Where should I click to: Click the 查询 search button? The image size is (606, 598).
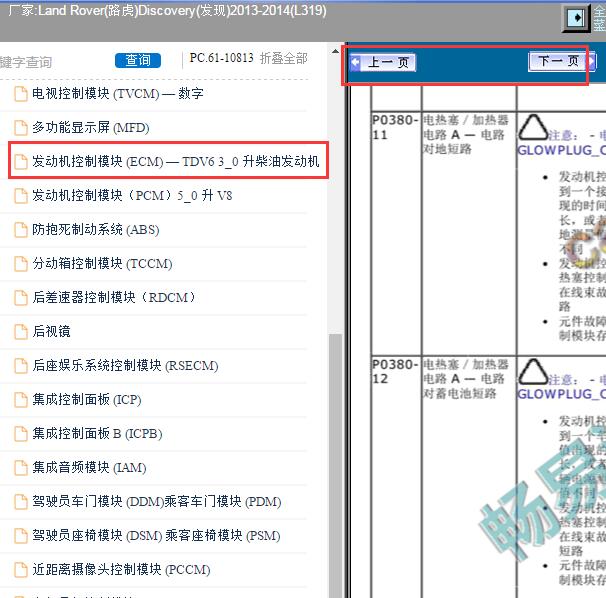(x=138, y=60)
